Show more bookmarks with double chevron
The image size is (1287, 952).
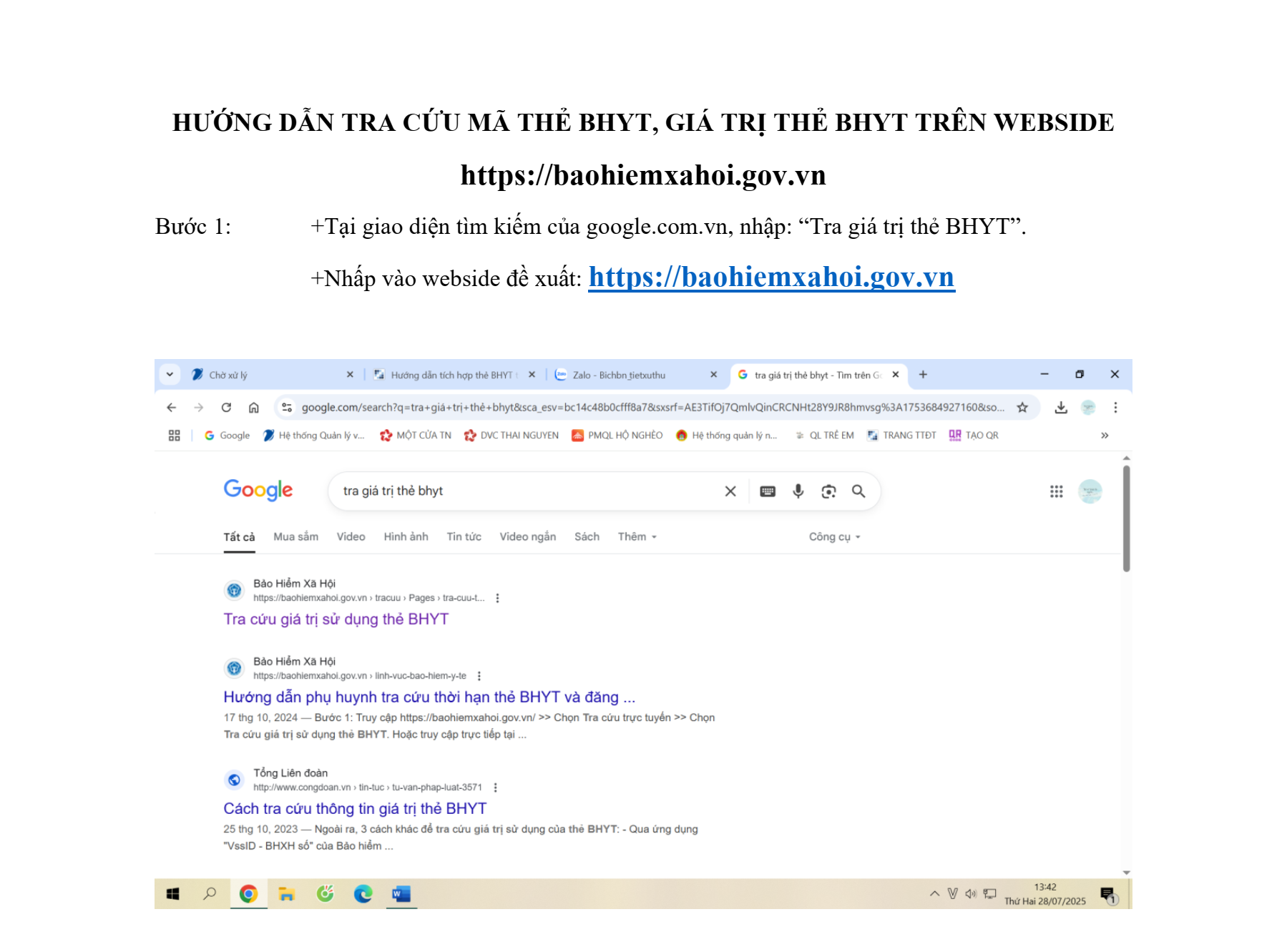pos(1105,436)
